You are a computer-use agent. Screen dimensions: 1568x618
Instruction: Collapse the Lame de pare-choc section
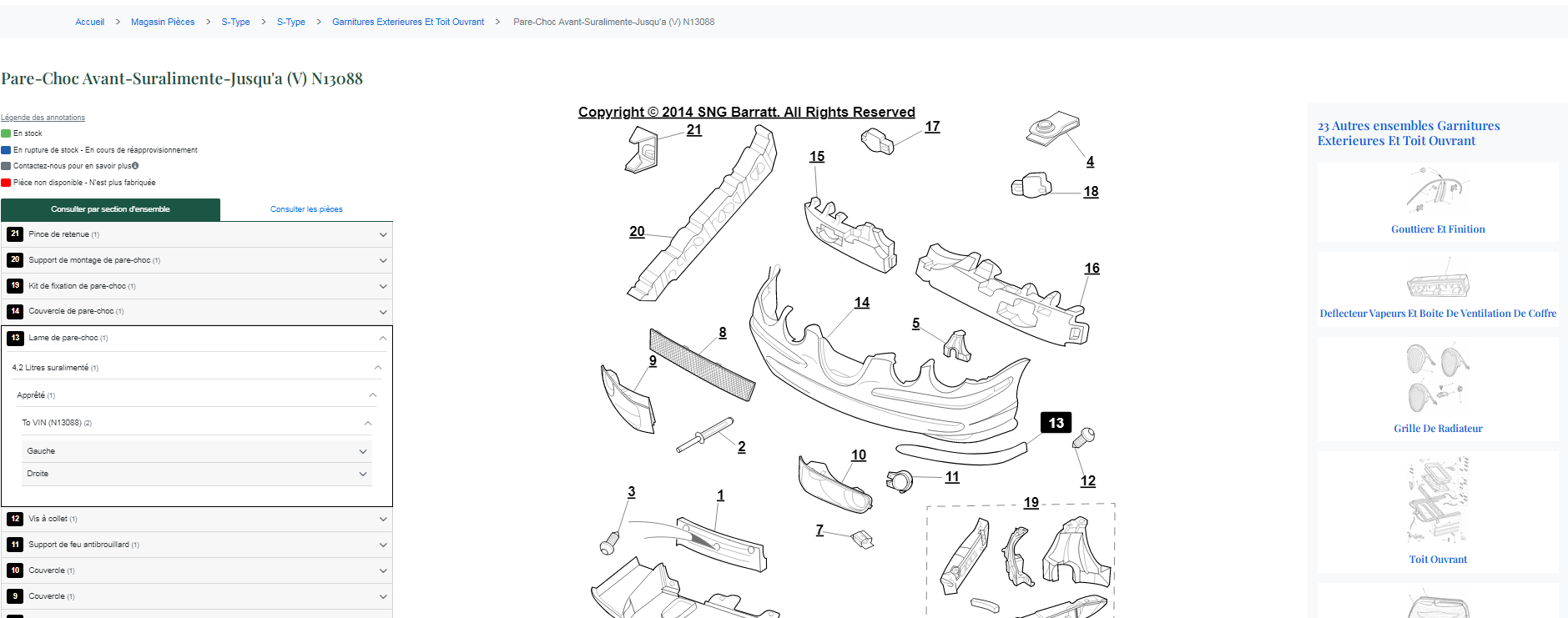tap(383, 338)
